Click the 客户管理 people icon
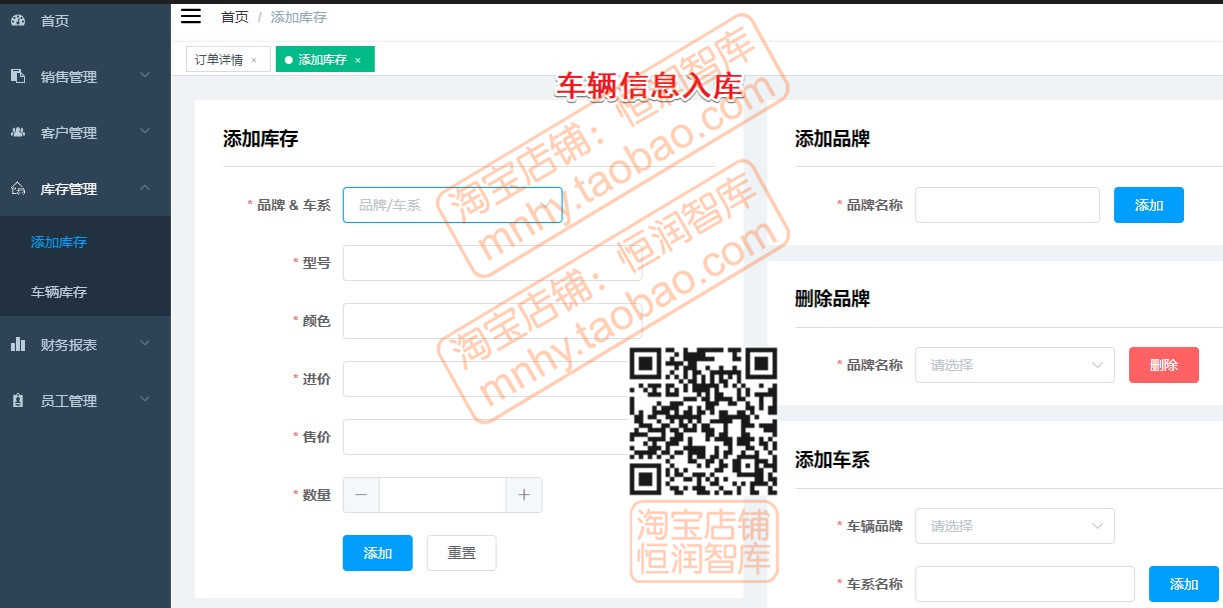The image size is (1223, 608). click(18, 132)
